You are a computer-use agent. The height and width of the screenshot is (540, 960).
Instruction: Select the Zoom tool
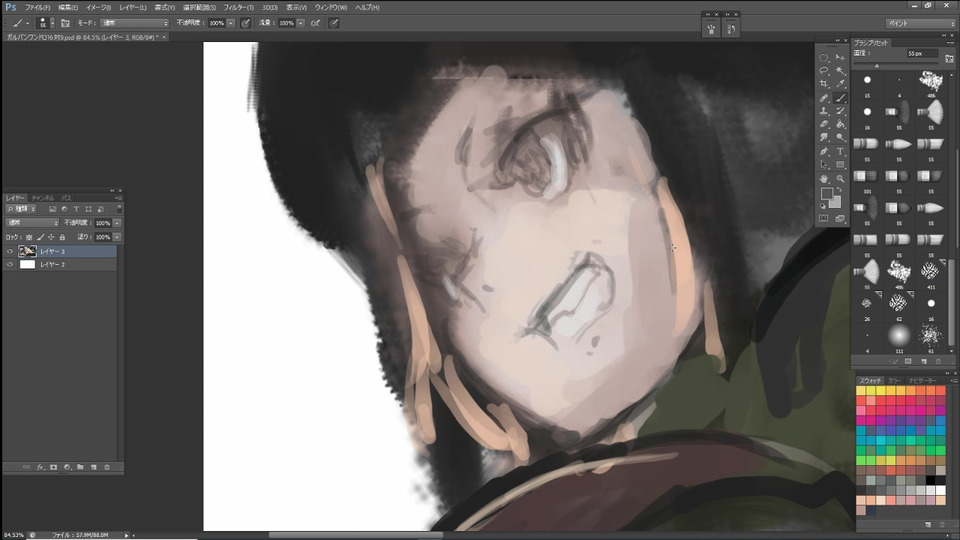click(x=840, y=179)
